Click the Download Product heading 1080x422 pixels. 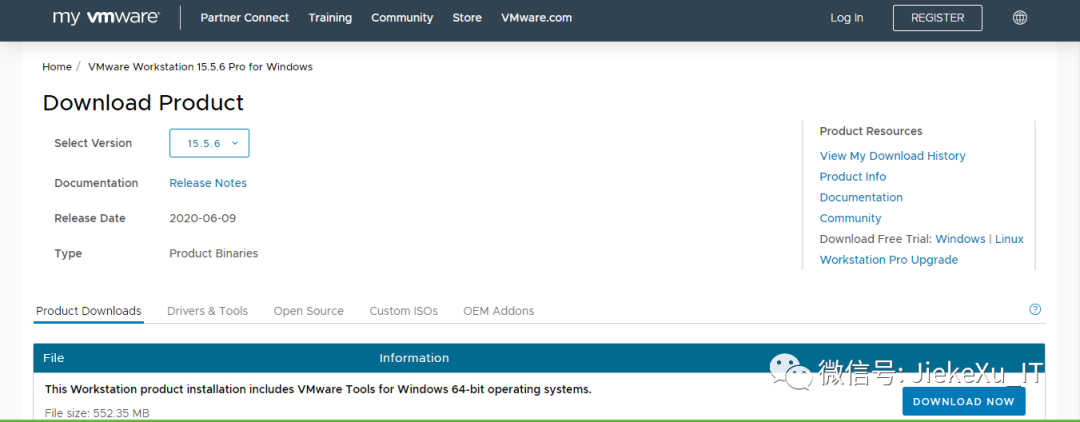tap(143, 103)
